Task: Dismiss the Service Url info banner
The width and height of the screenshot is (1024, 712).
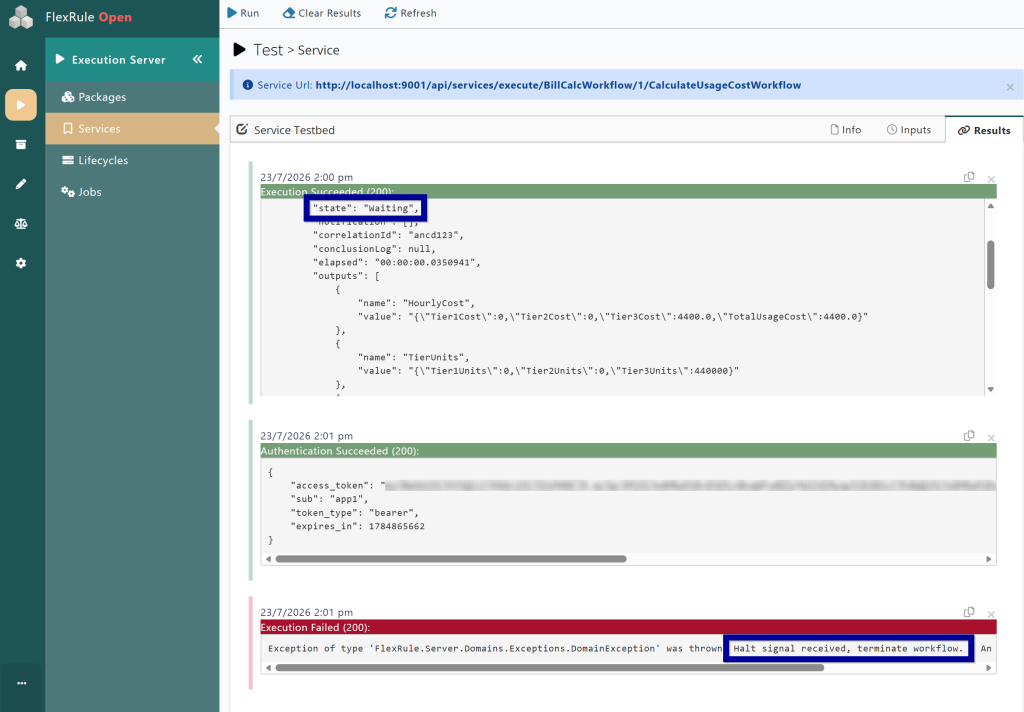Action: tap(1010, 87)
